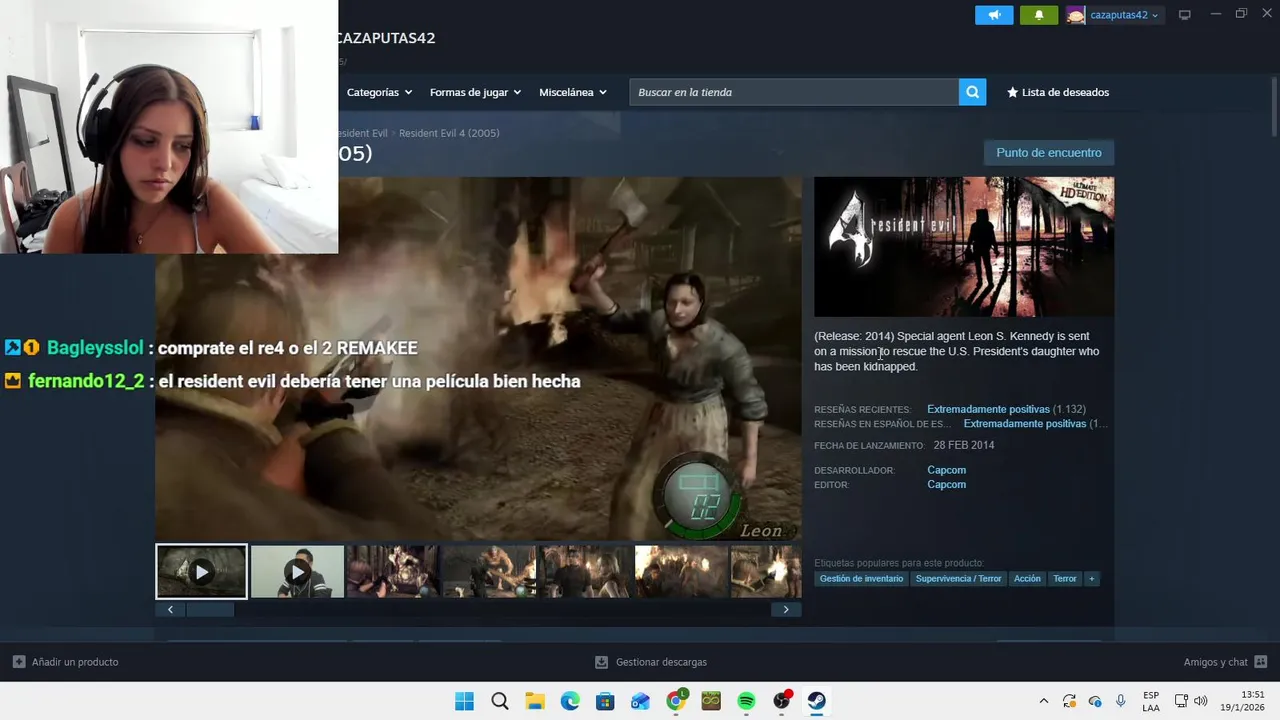Select the Supervivencia / Terror tag

click(x=958, y=579)
